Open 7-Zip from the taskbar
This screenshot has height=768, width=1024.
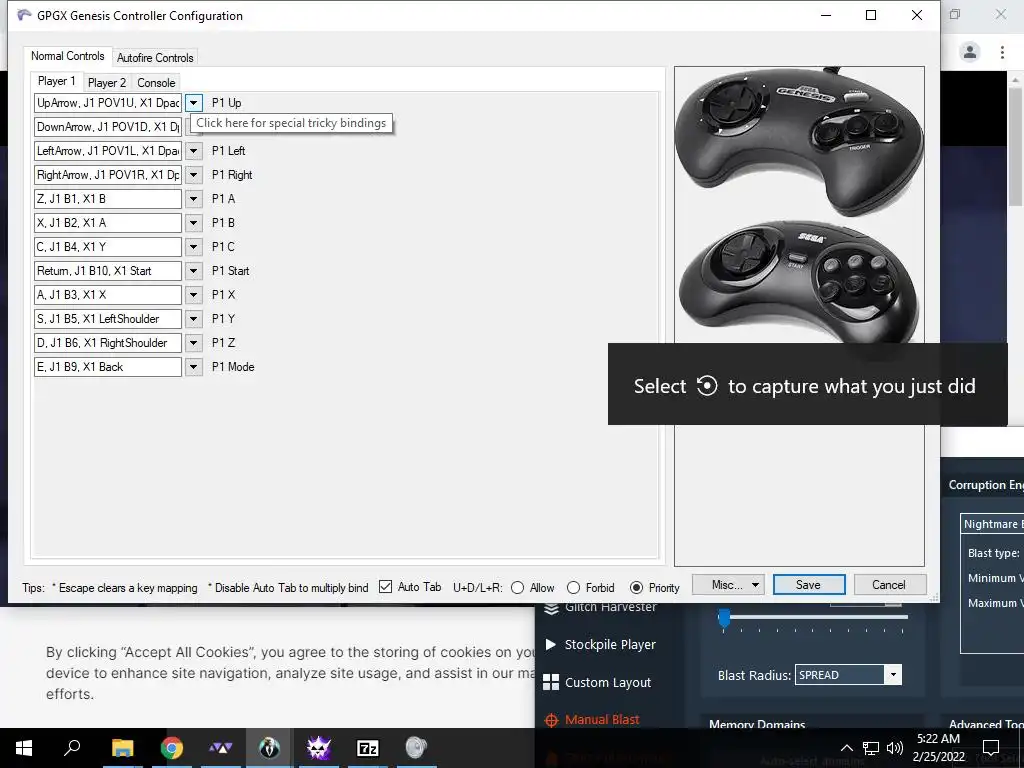[368, 748]
